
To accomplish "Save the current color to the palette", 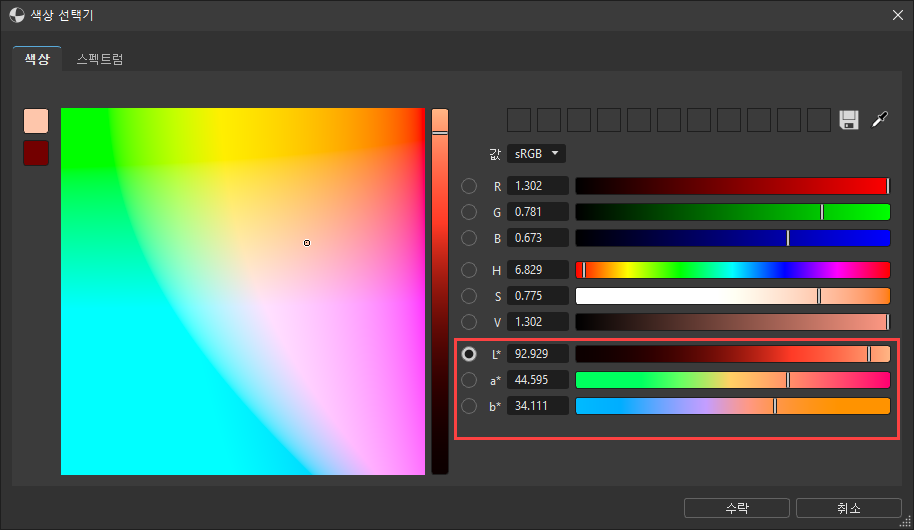I will tap(849, 120).
